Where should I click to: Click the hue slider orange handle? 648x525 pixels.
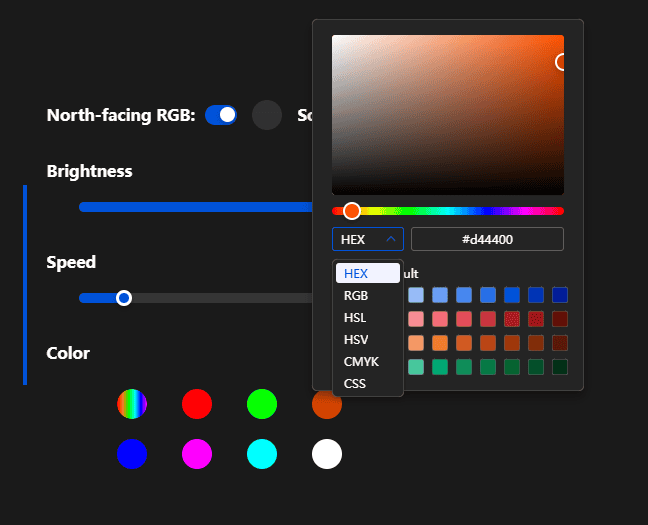pos(352,211)
